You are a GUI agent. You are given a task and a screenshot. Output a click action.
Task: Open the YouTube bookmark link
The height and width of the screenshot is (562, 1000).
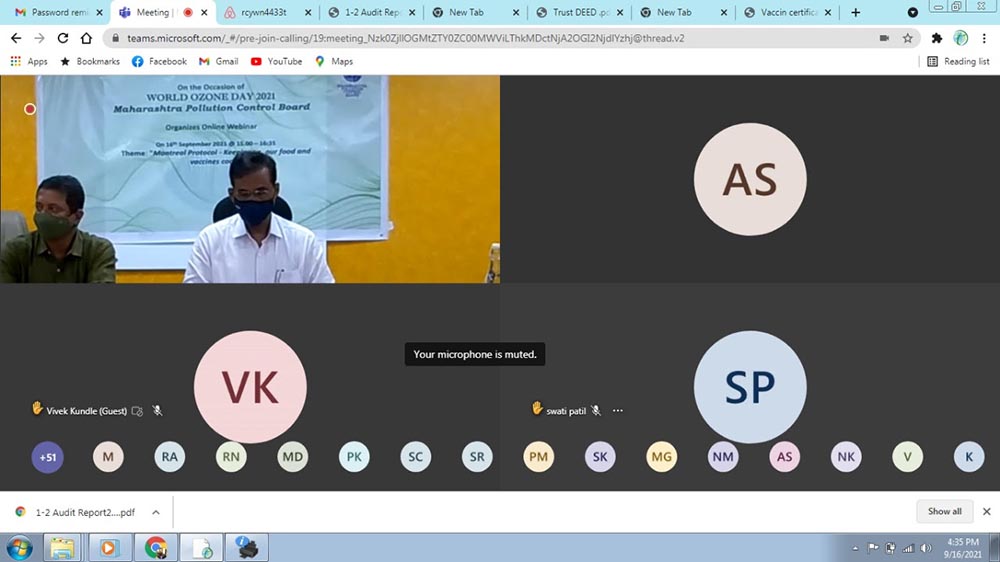click(276, 61)
